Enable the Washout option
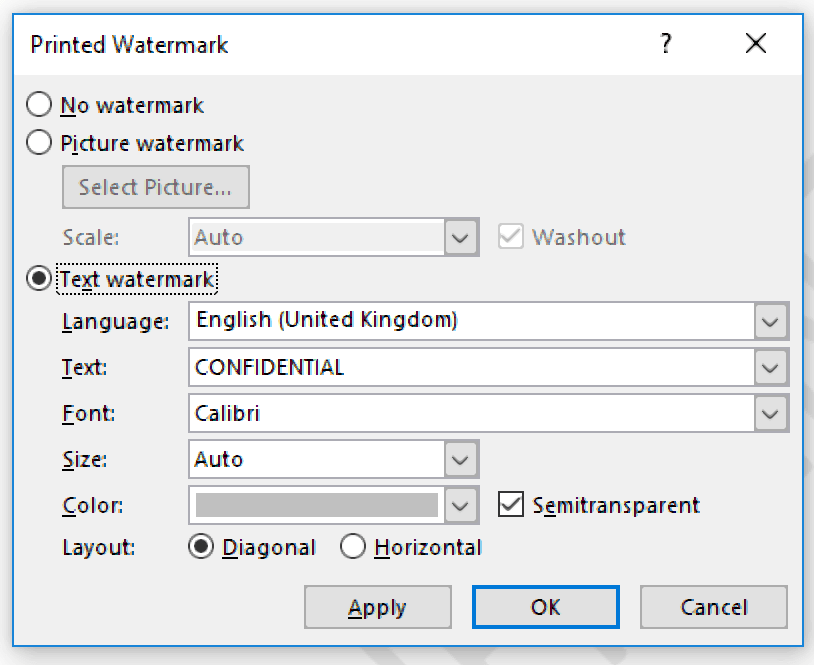The width and height of the screenshot is (814, 665). pos(511,237)
